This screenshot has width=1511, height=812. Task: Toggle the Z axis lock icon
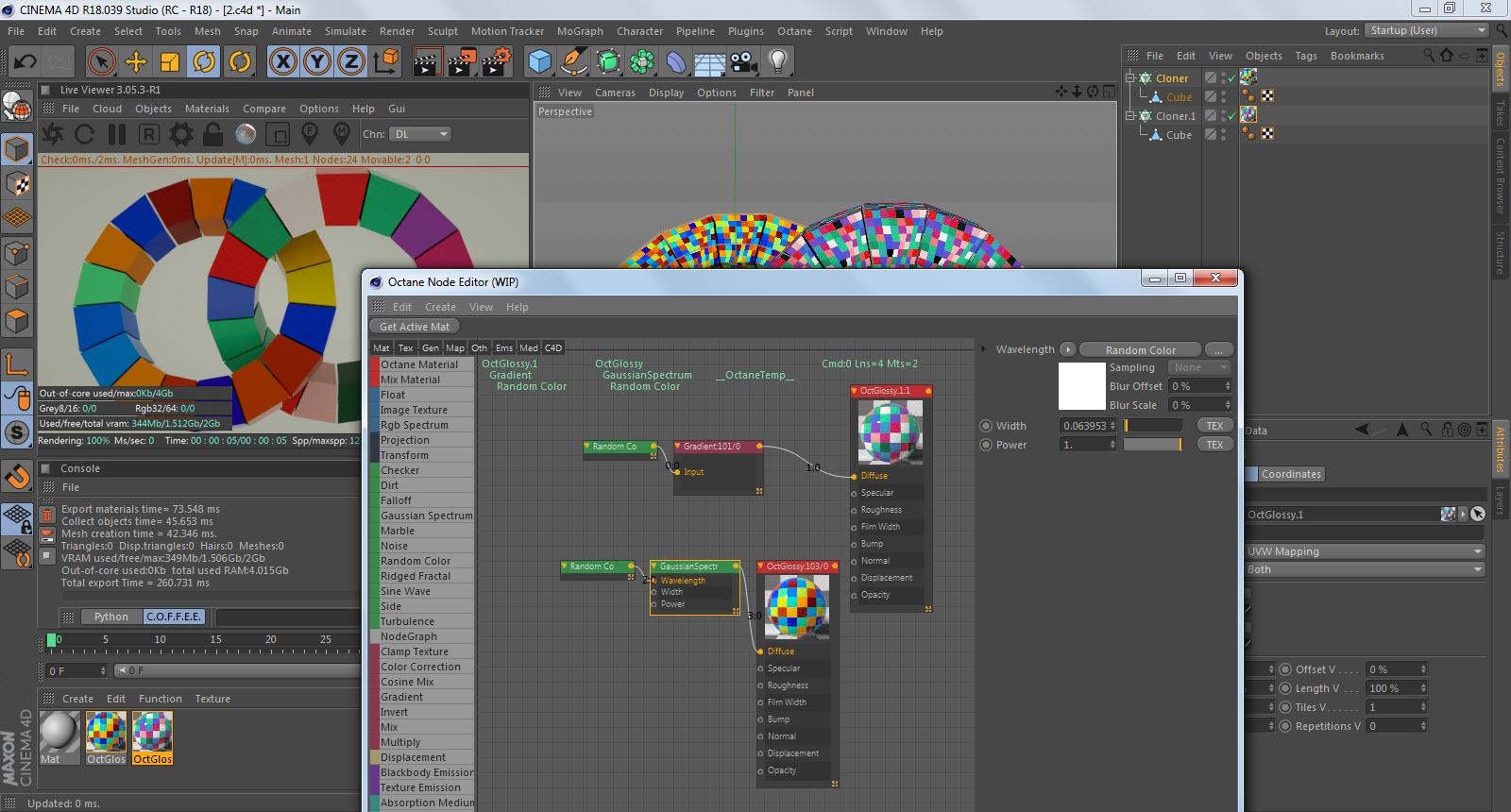tap(351, 62)
